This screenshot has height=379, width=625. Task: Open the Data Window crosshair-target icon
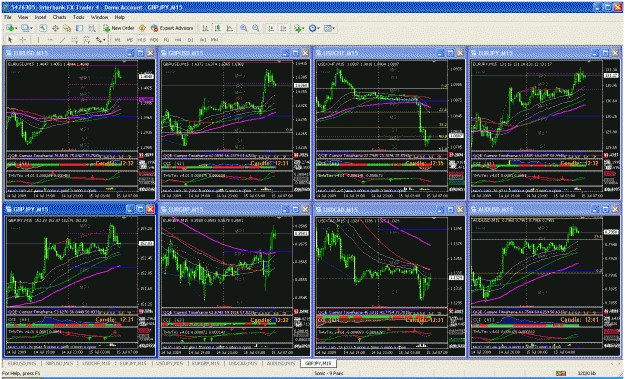(x=55, y=28)
